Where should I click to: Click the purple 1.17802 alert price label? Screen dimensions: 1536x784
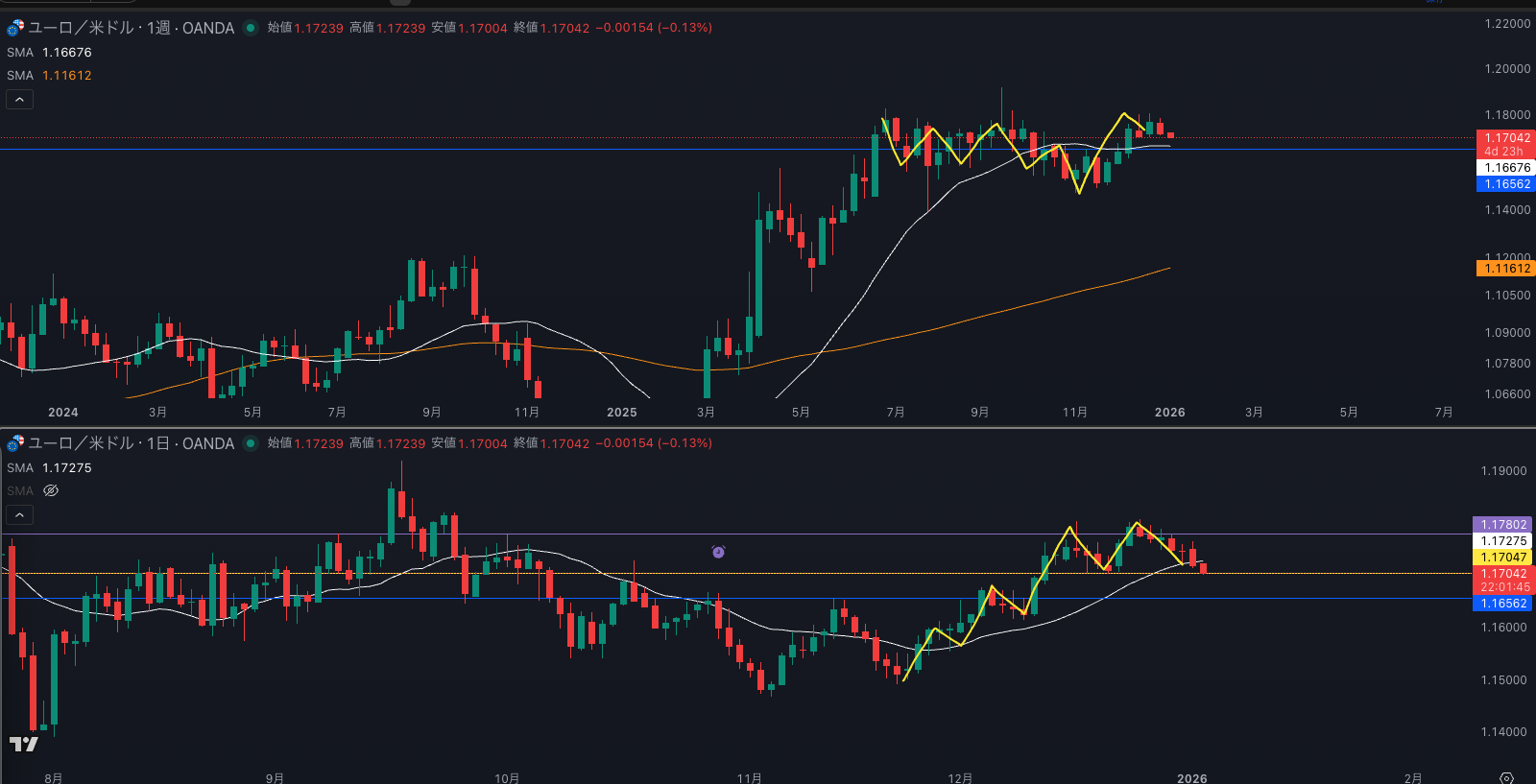click(x=1503, y=525)
